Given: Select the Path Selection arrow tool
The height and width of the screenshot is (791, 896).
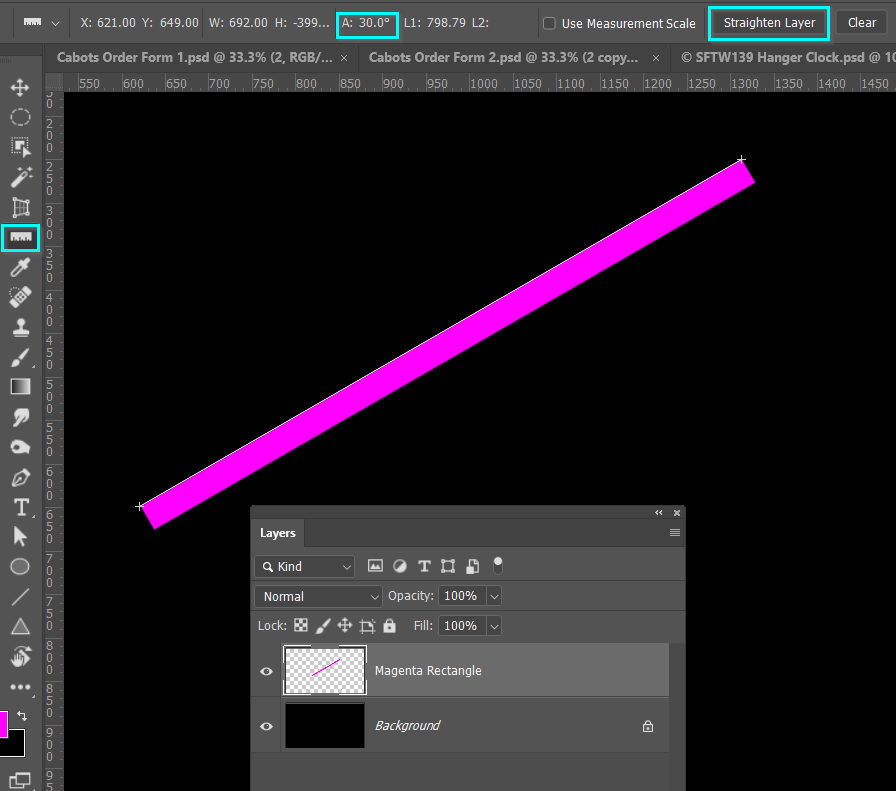Looking at the screenshot, I should click(x=20, y=537).
